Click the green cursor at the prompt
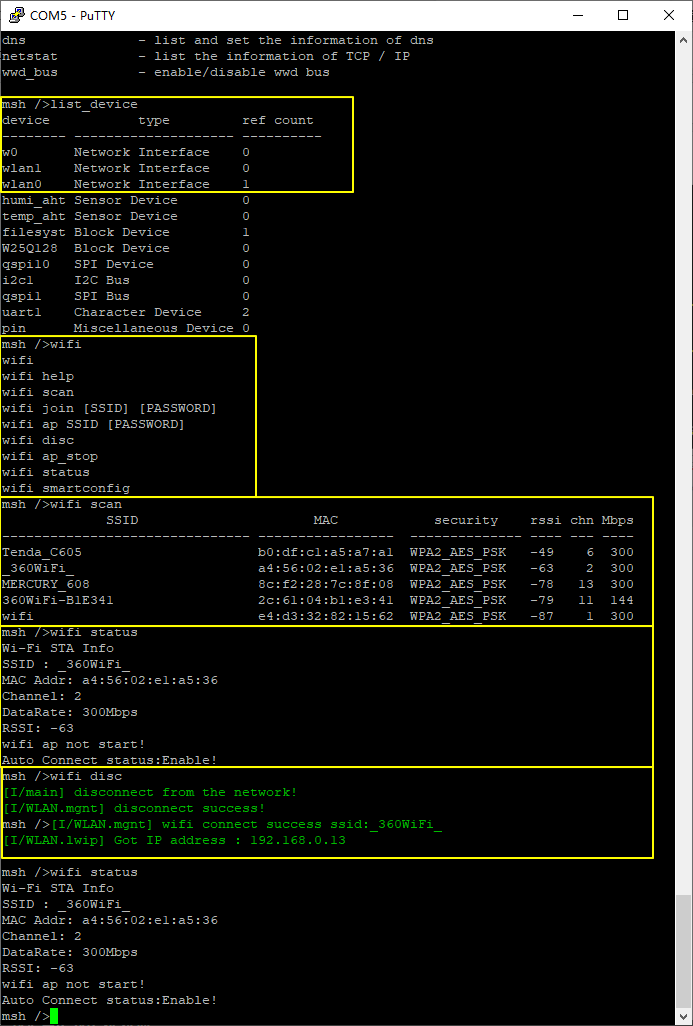 tap(54, 1016)
